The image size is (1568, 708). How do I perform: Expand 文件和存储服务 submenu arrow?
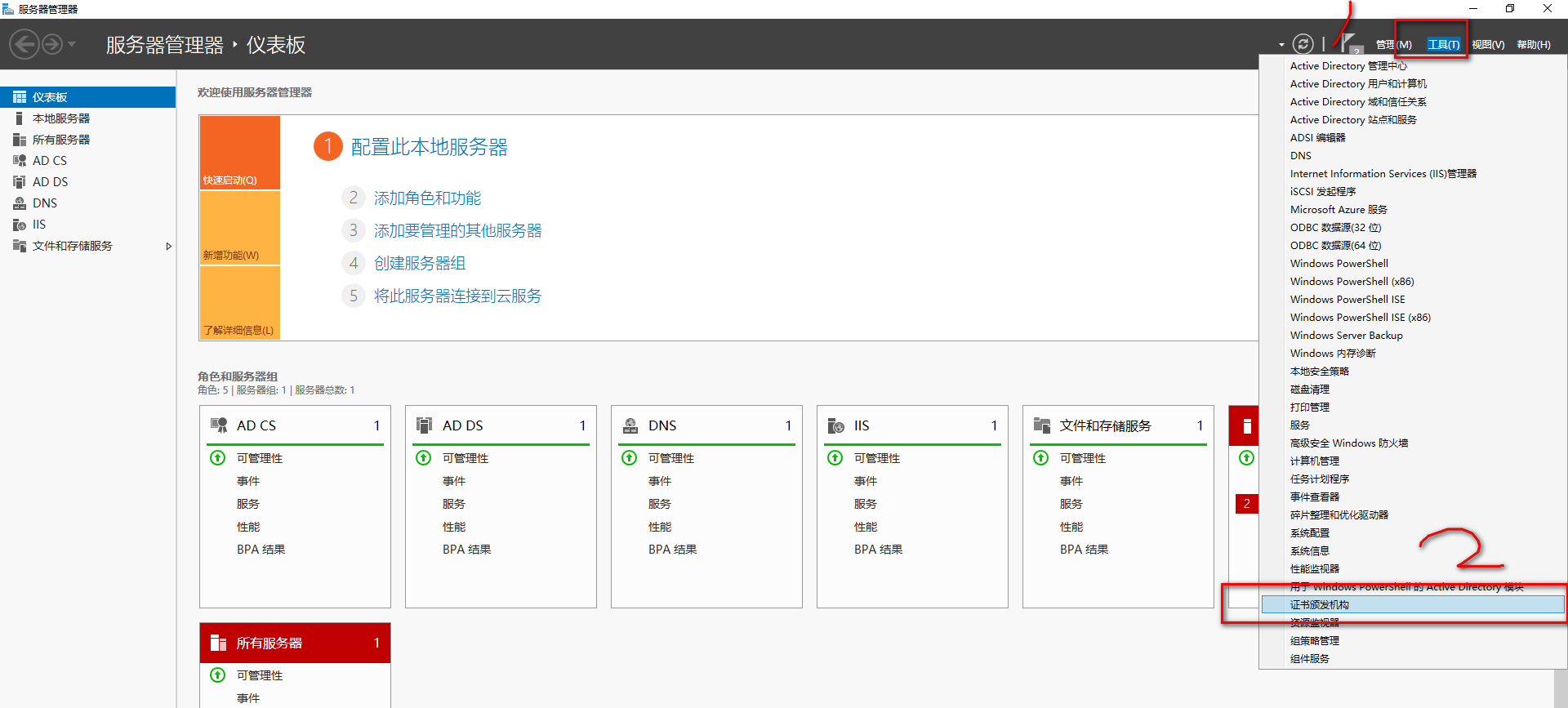pyautogui.click(x=168, y=246)
